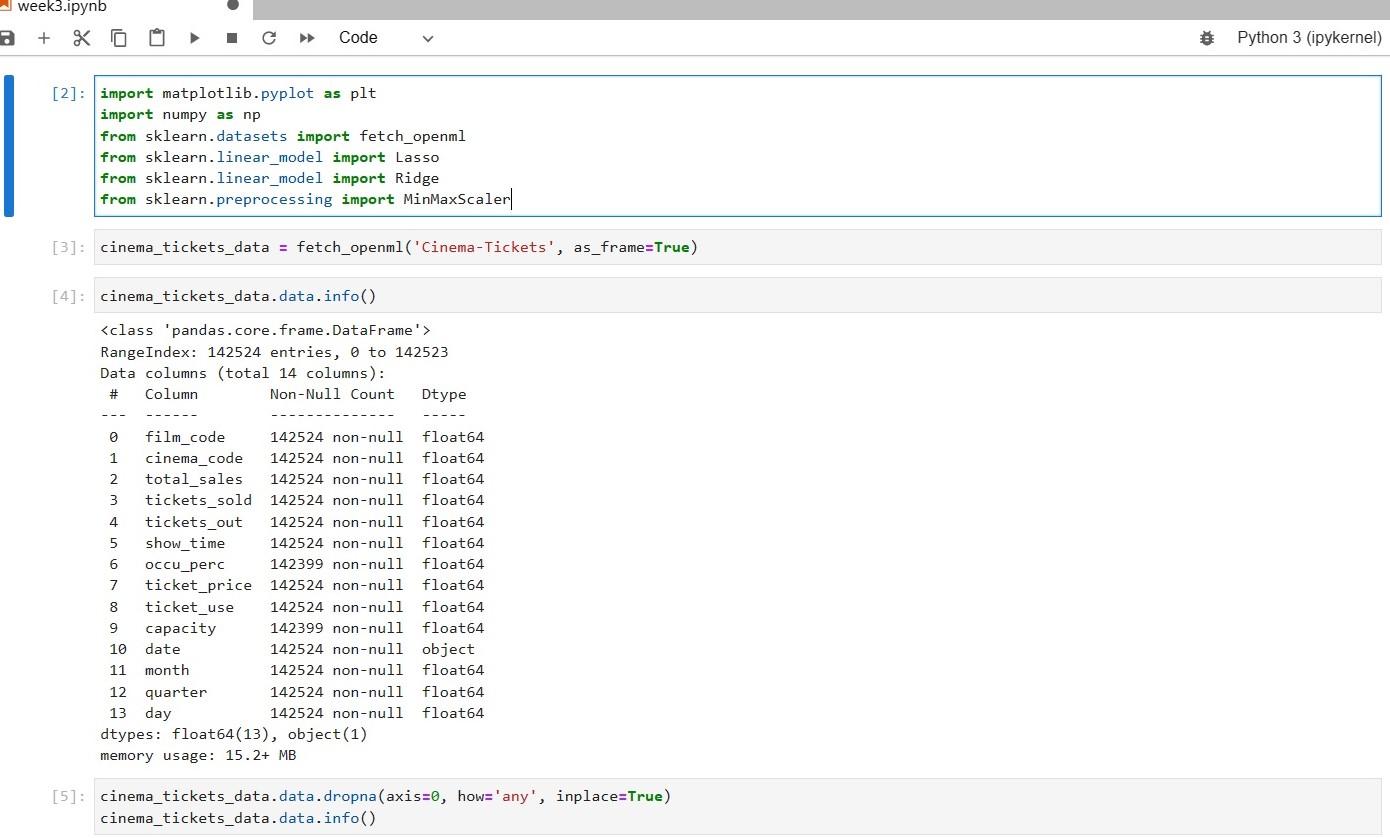
Task: Click 'MinMaxScaler' in the import line
Action: 457,199
